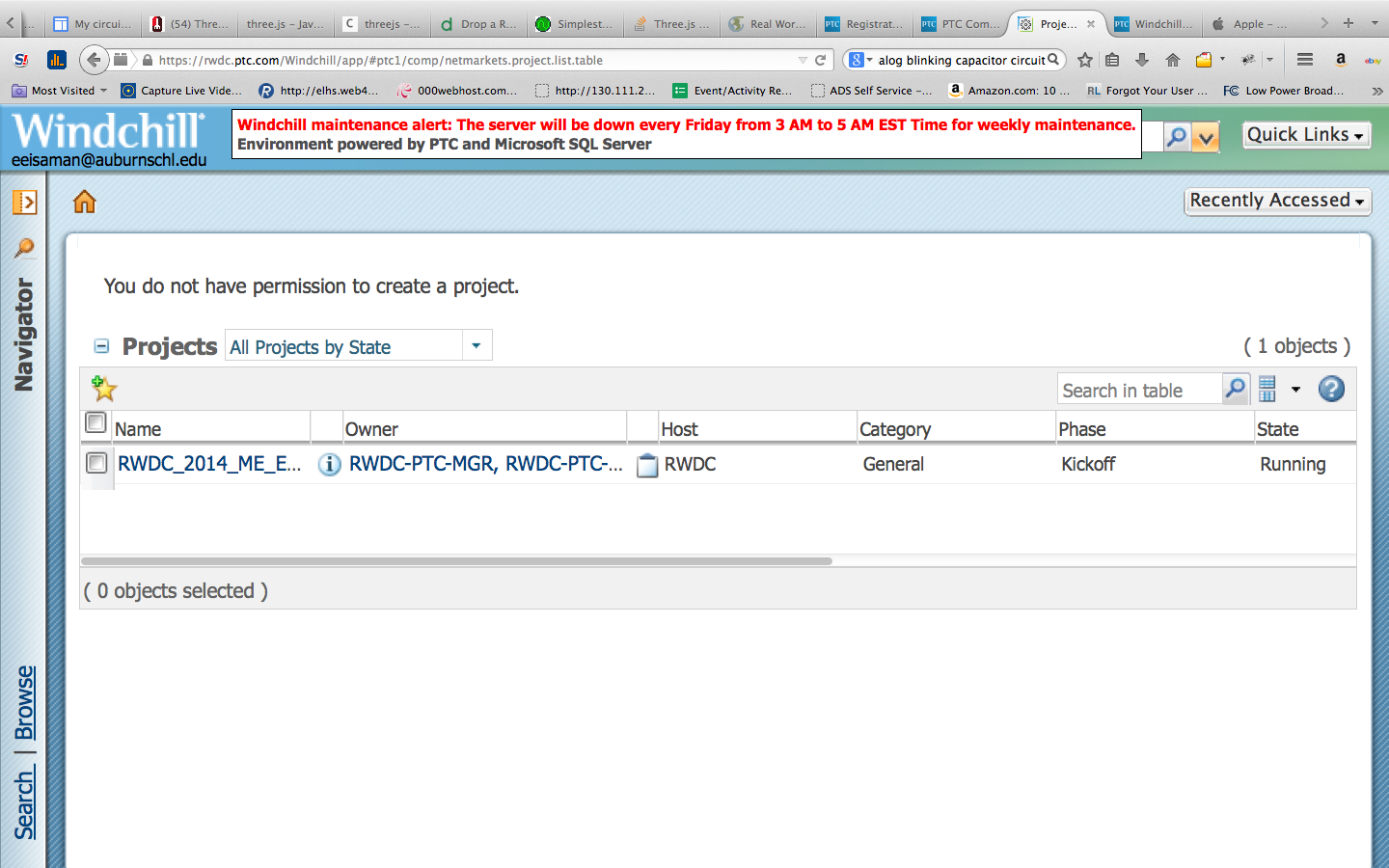The width and height of the screenshot is (1389, 868).
Task: Click the S toolbar extension icon
Action: click(x=21, y=60)
